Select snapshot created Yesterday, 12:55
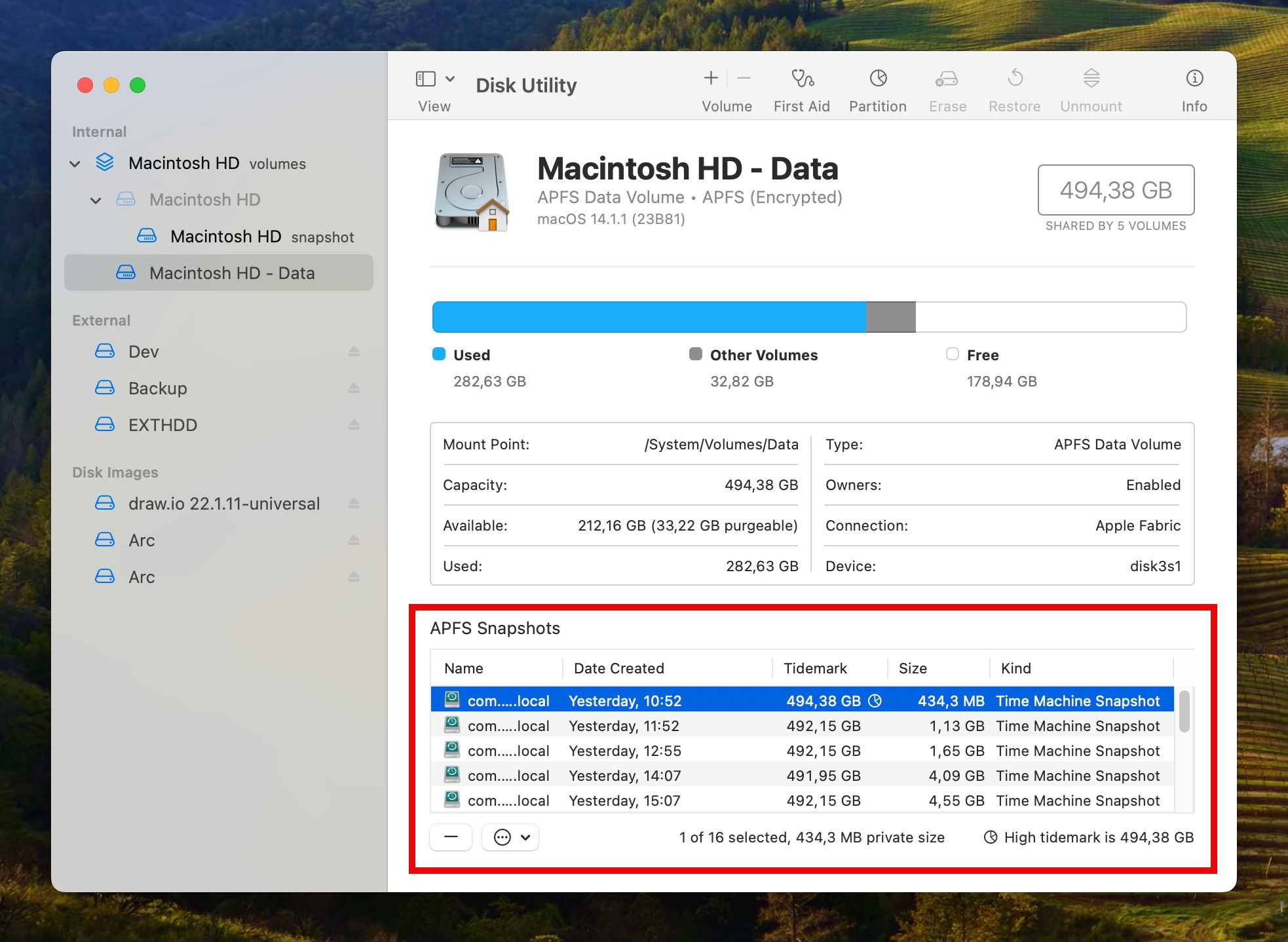Viewport: 1288px width, 942px height. point(802,751)
